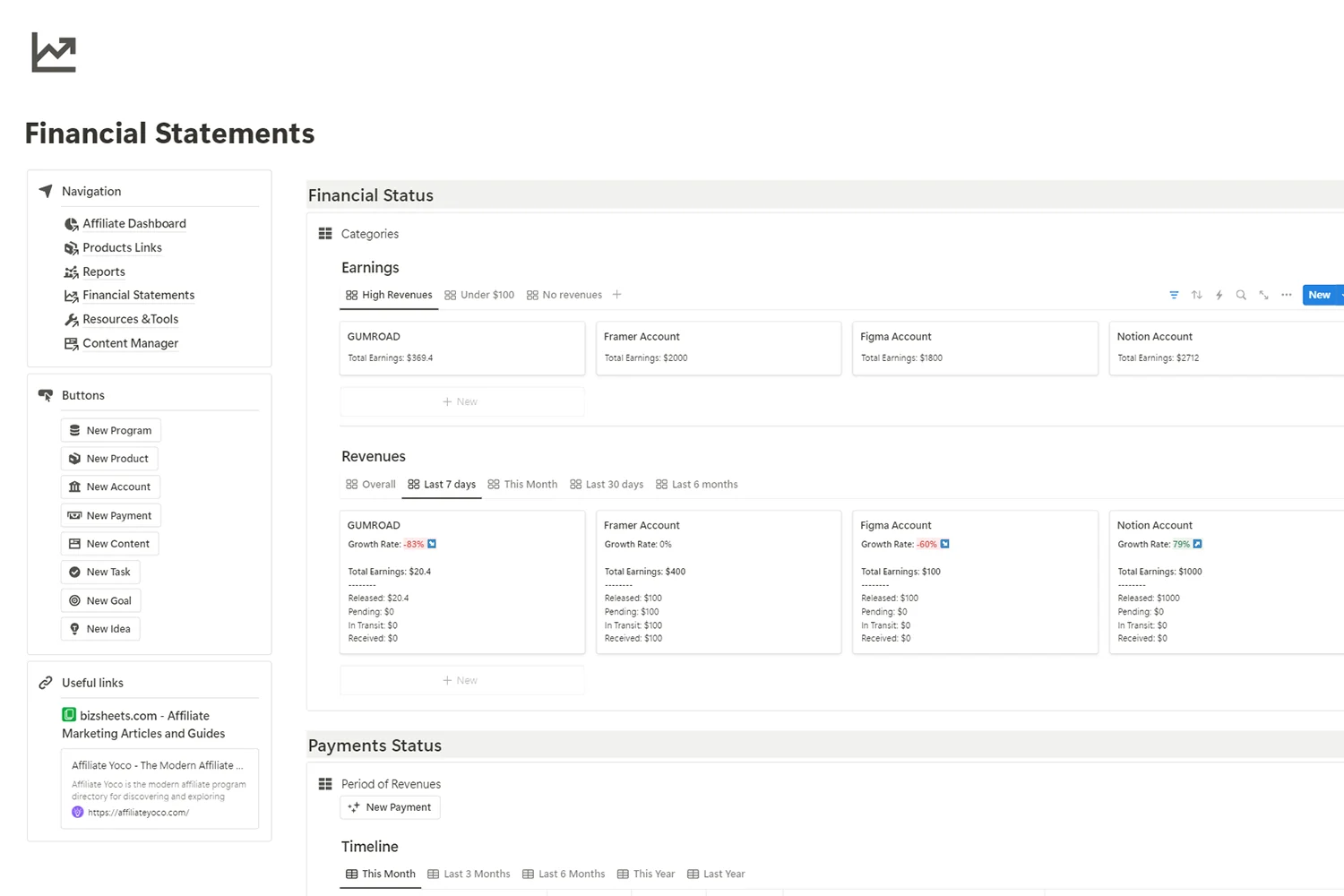
Task: Click Framer Account revenues card
Action: click(719, 582)
